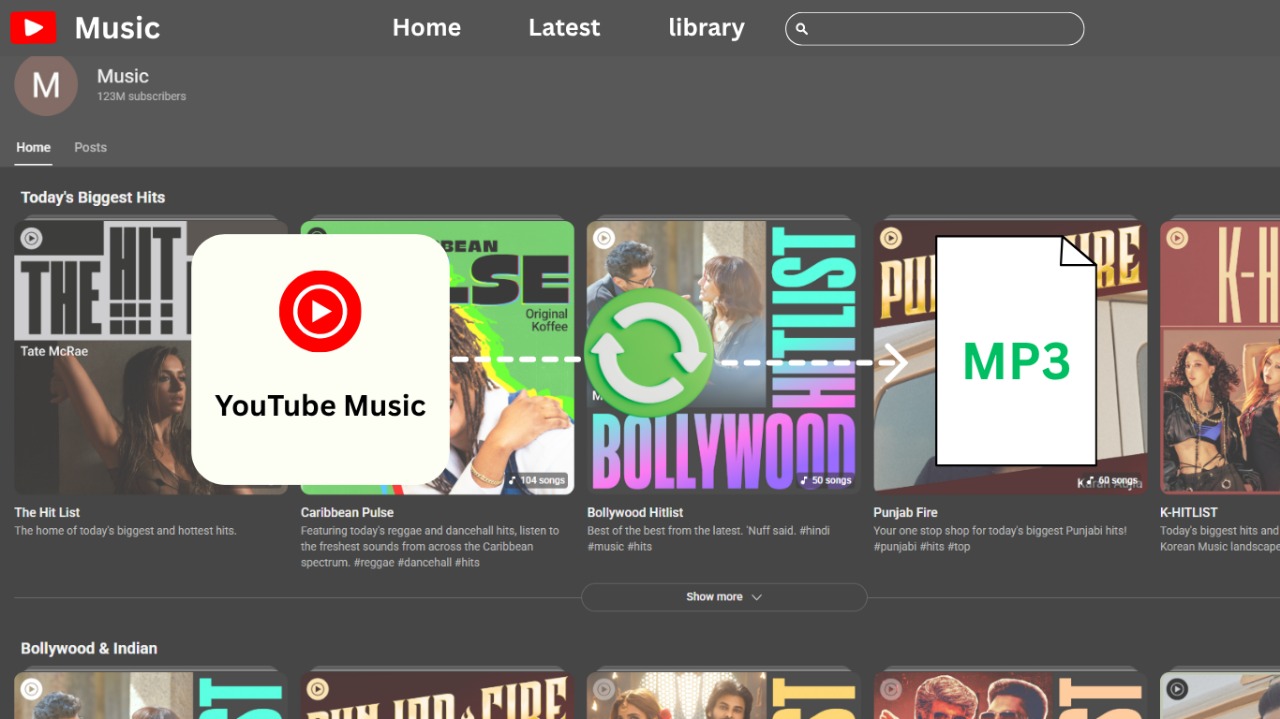Open Punjab Fire playlist title
The height and width of the screenshot is (719, 1280).
pos(905,512)
